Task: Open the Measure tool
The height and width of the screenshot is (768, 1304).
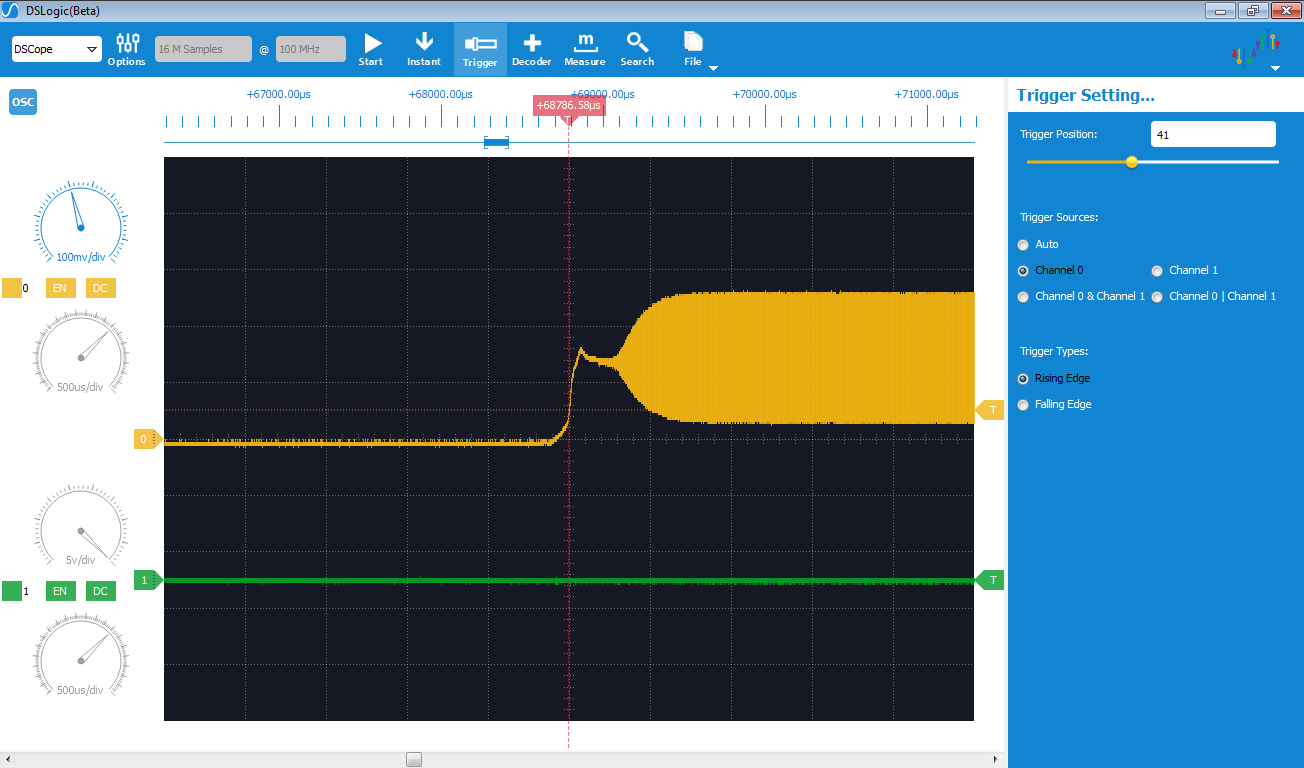Action: pos(584,49)
